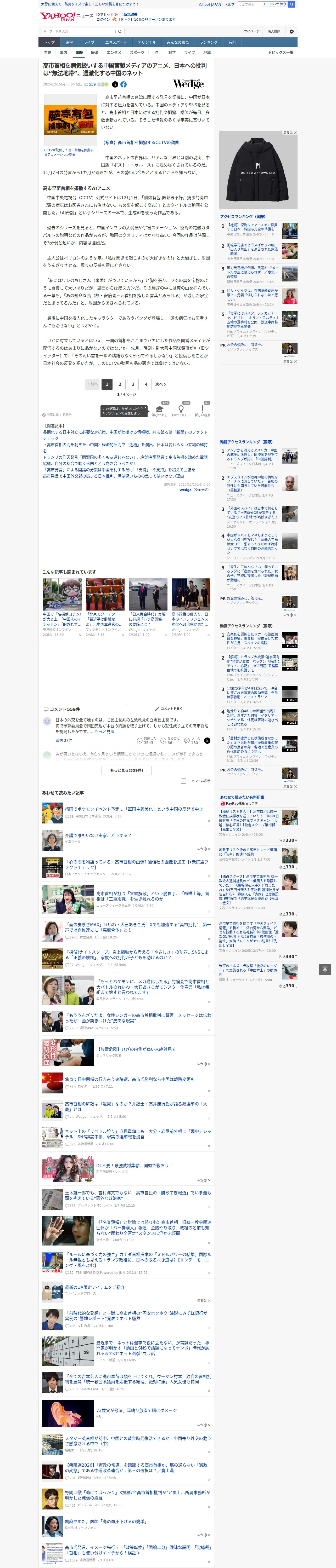
Task: Open article 介護で誰もいない実家、どうする？
Action: pos(98,835)
